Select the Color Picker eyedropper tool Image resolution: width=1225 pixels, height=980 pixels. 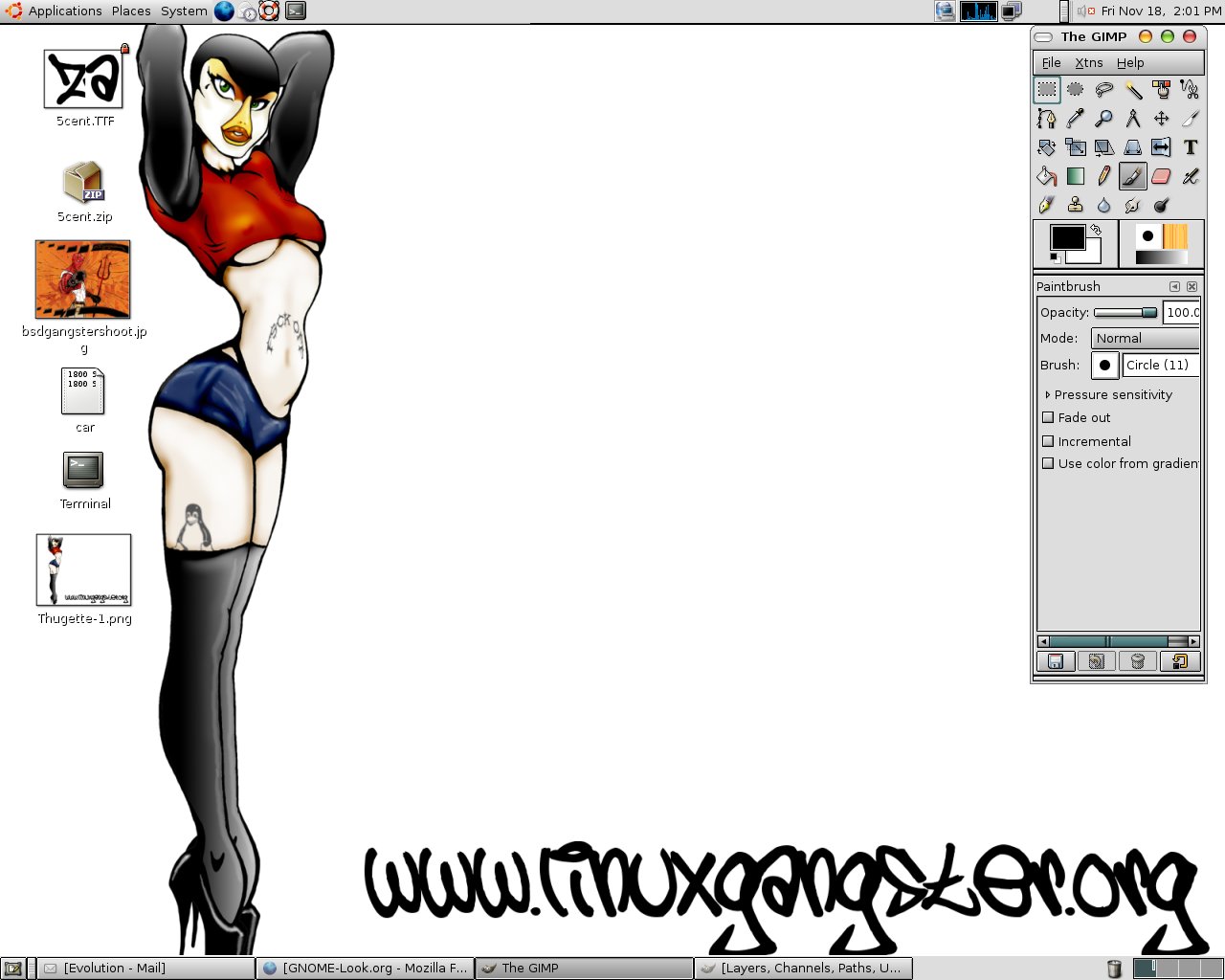1076,119
